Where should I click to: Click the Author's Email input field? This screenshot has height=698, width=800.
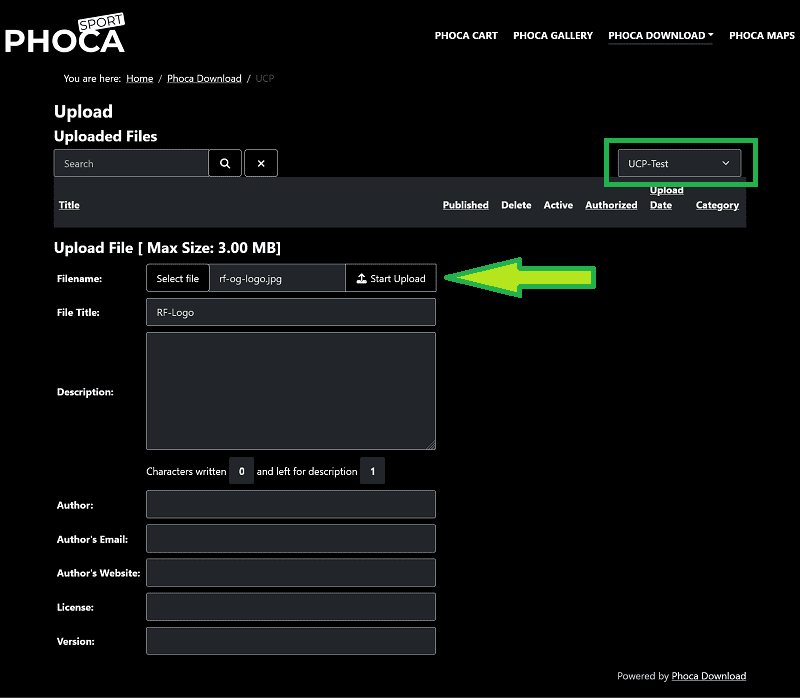point(291,539)
